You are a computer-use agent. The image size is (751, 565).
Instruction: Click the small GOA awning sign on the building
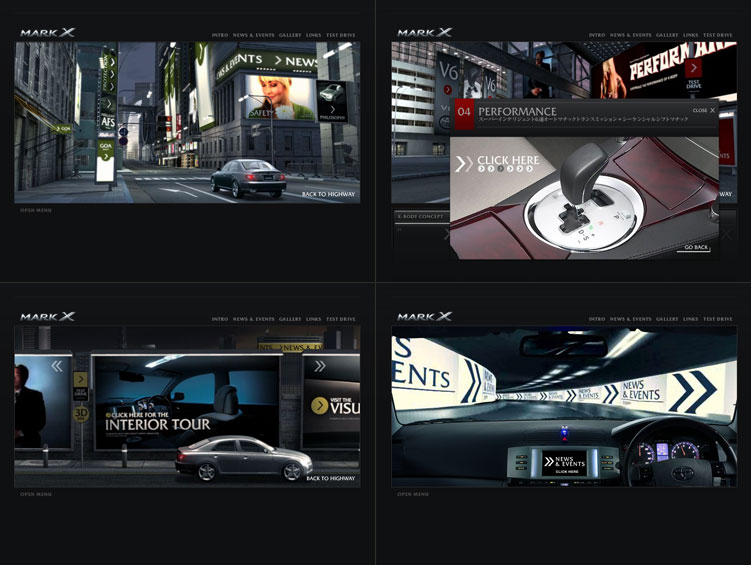pos(63,129)
